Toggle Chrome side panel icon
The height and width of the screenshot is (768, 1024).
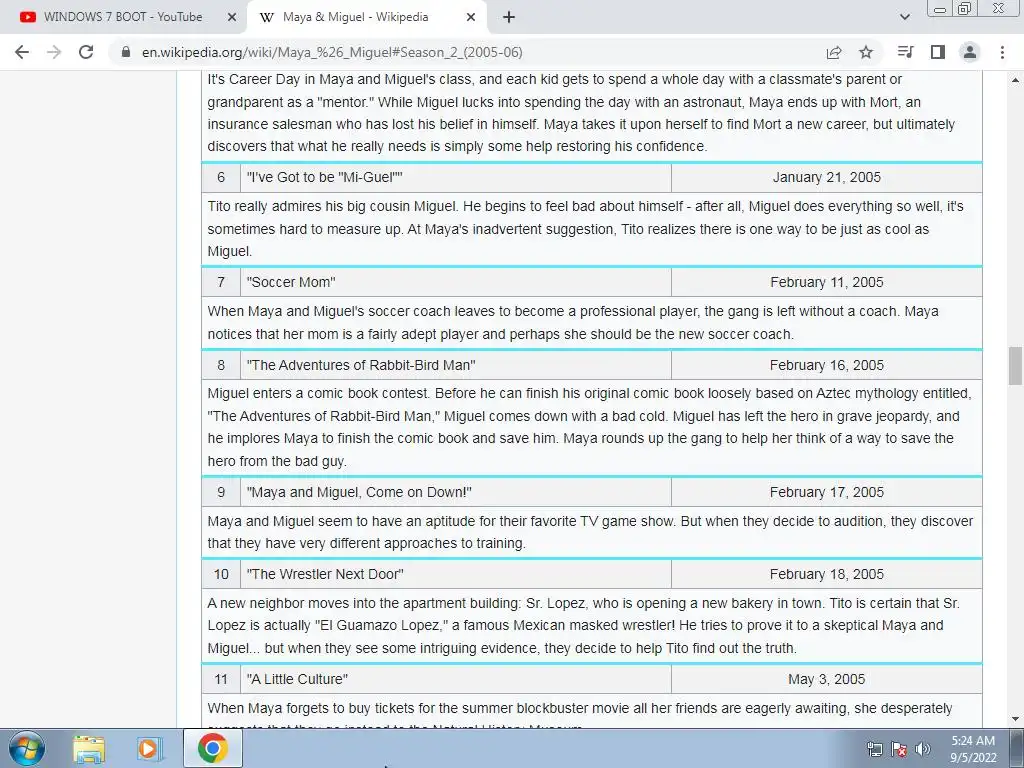pyautogui.click(x=938, y=52)
